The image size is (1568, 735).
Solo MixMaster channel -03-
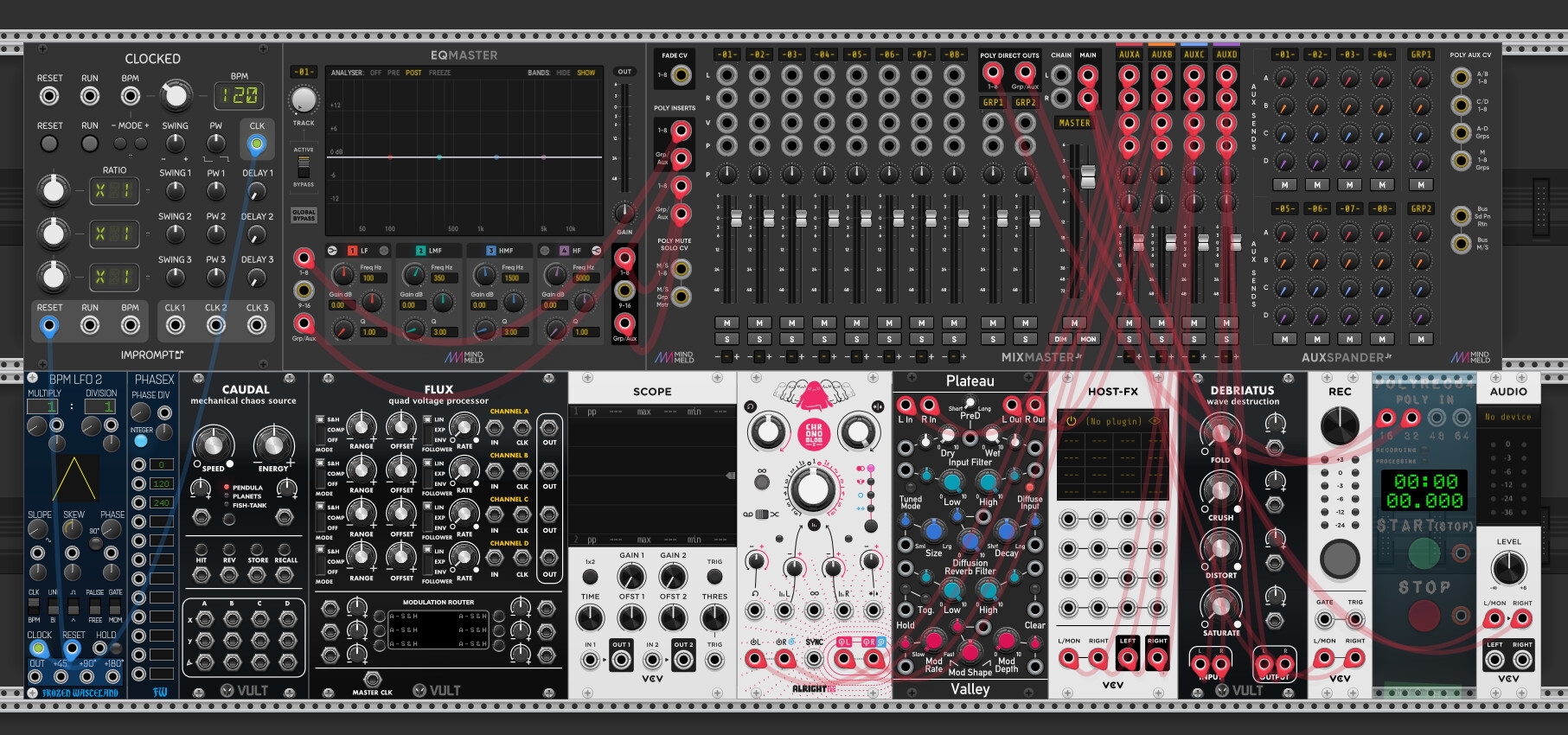coord(791,339)
